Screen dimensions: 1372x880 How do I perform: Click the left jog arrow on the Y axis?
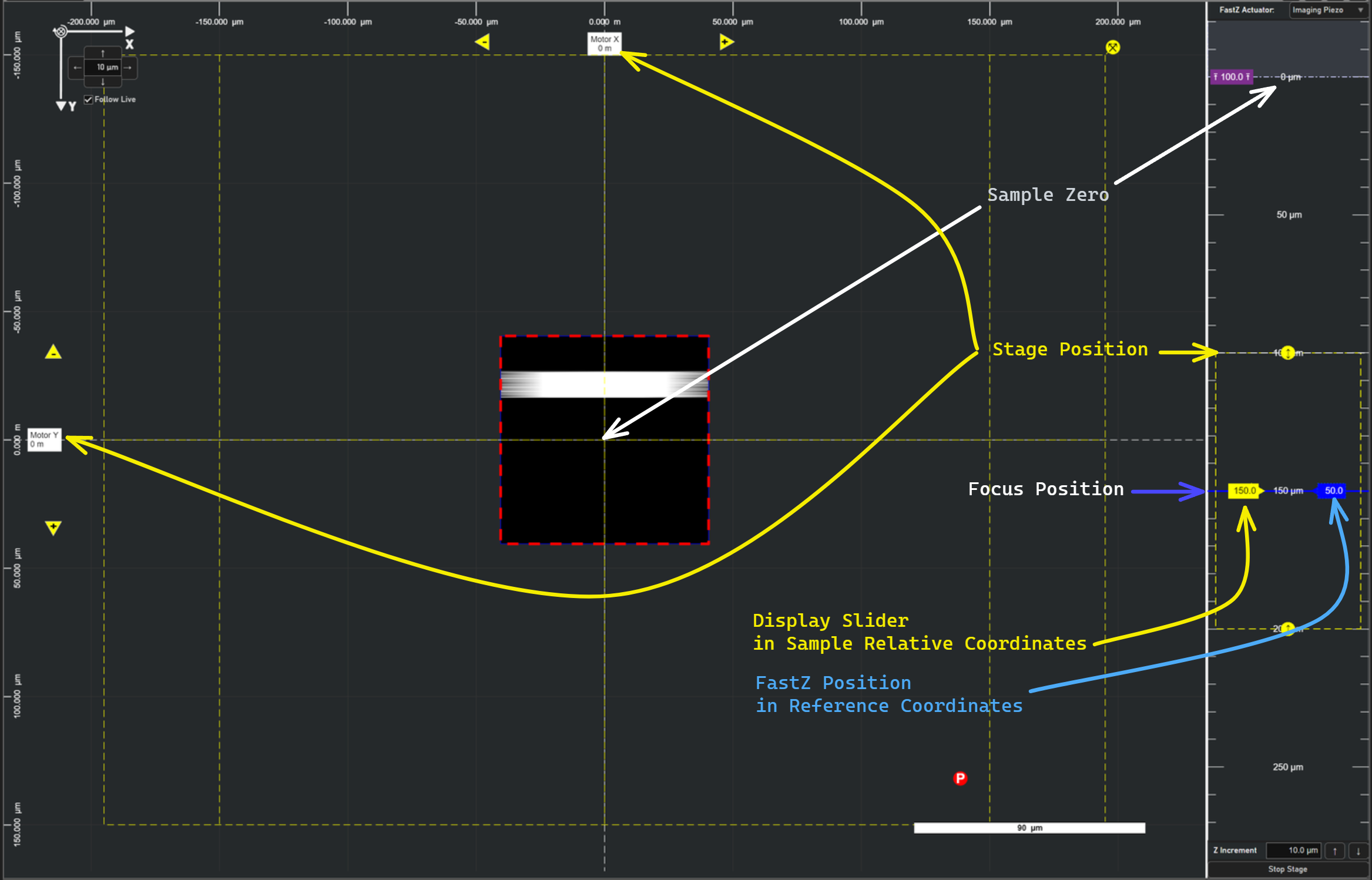tap(78, 68)
